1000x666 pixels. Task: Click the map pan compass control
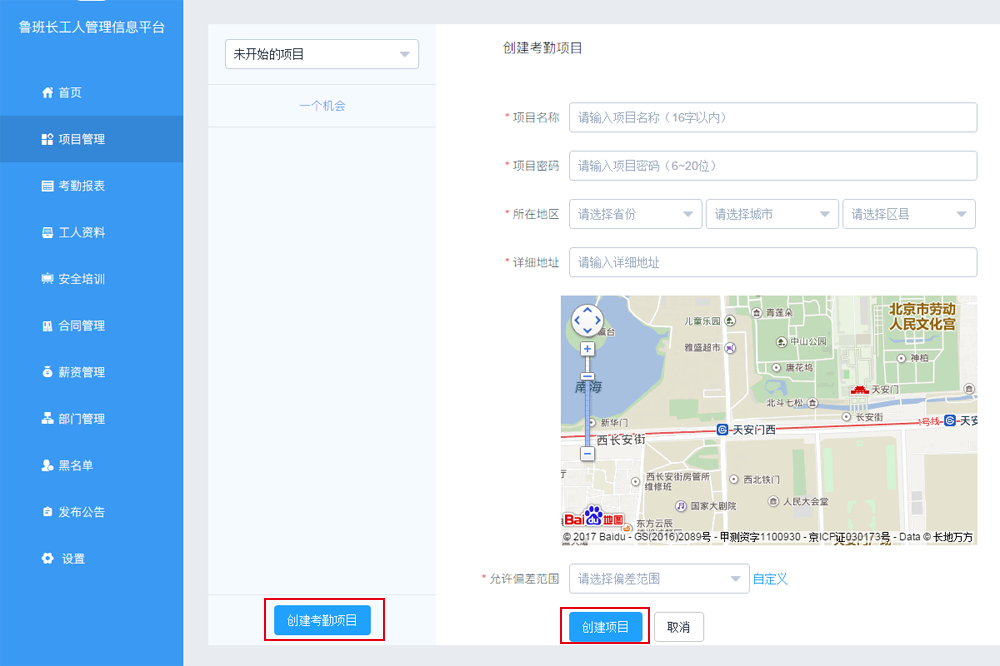587,320
